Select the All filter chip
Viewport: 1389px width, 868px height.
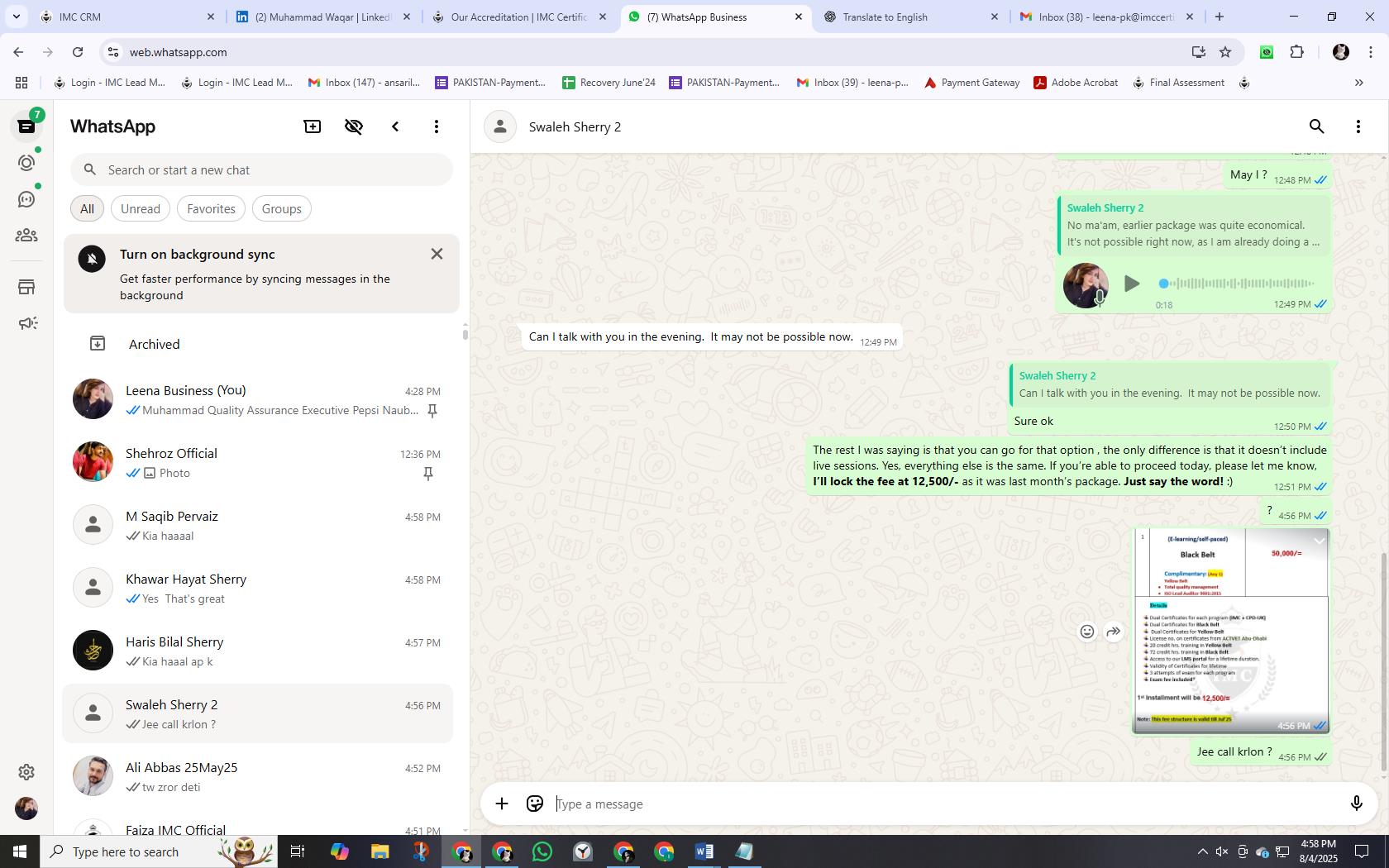click(x=87, y=209)
